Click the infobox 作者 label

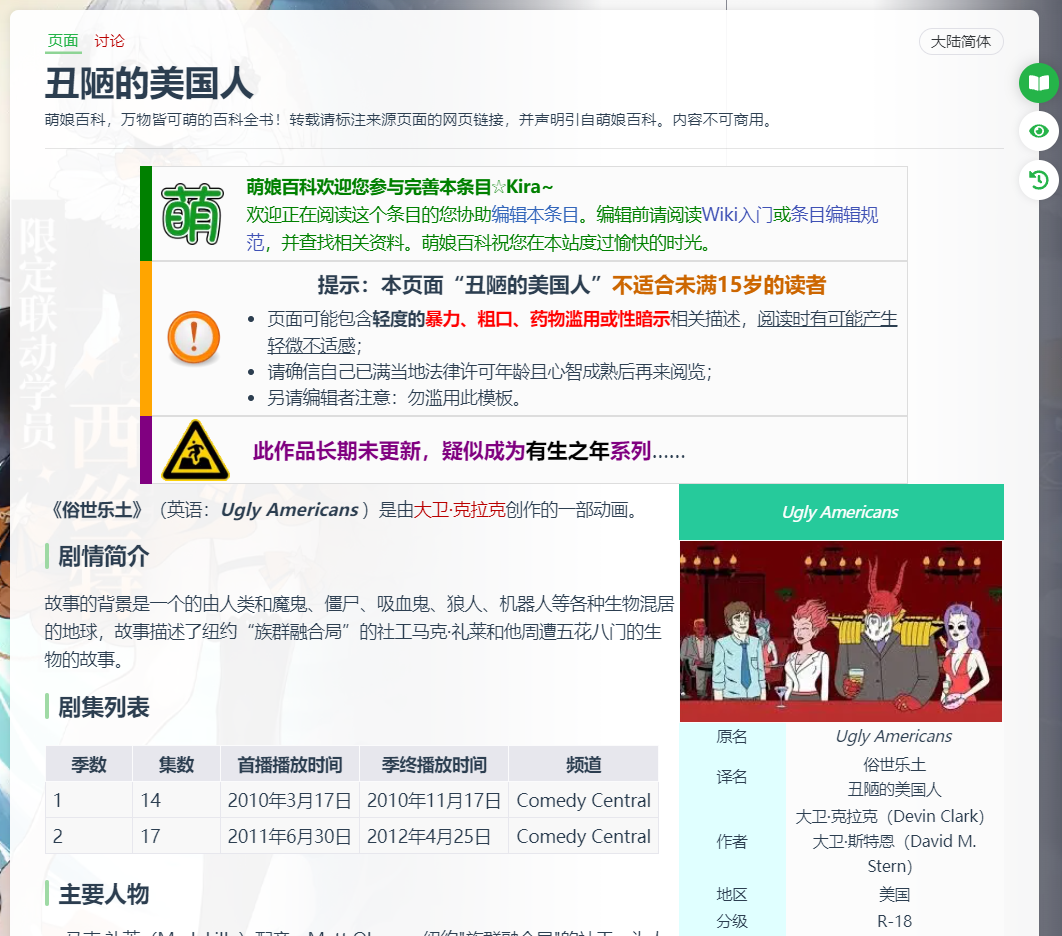pyautogui.click(x=731, y=841)
